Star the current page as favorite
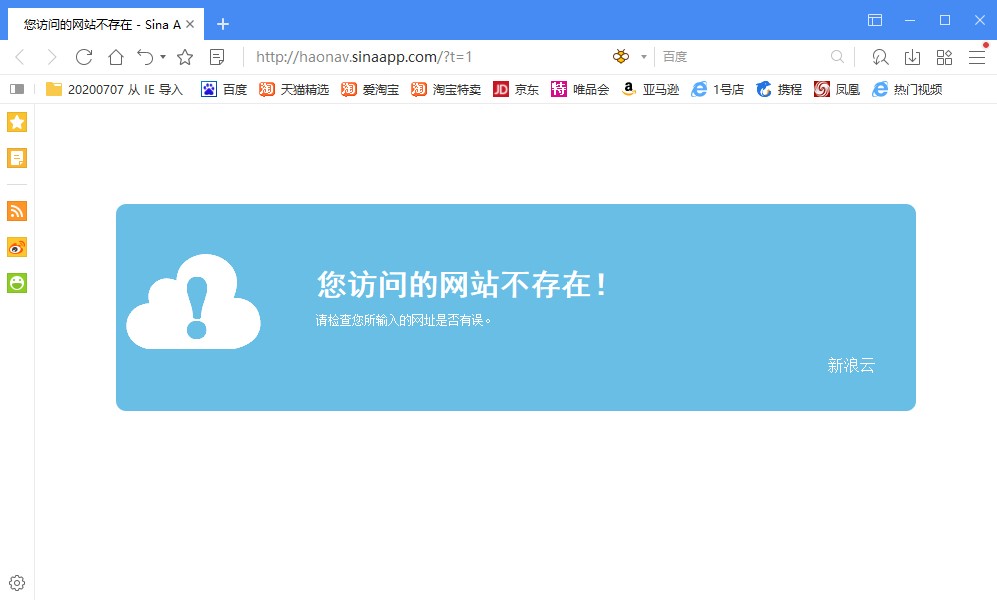Viewport: 997px width, 600px height. pyautogui.click(x=187, y=57)
